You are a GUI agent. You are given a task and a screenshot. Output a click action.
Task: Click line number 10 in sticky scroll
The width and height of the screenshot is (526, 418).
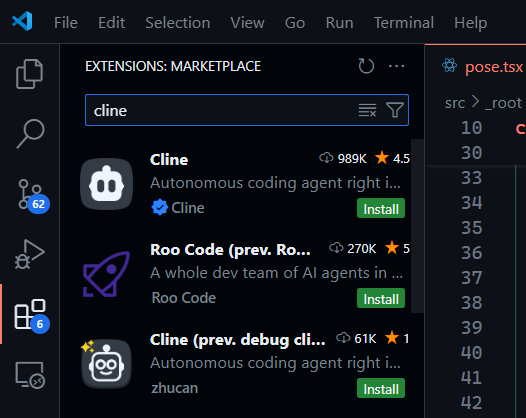point(471,128)
